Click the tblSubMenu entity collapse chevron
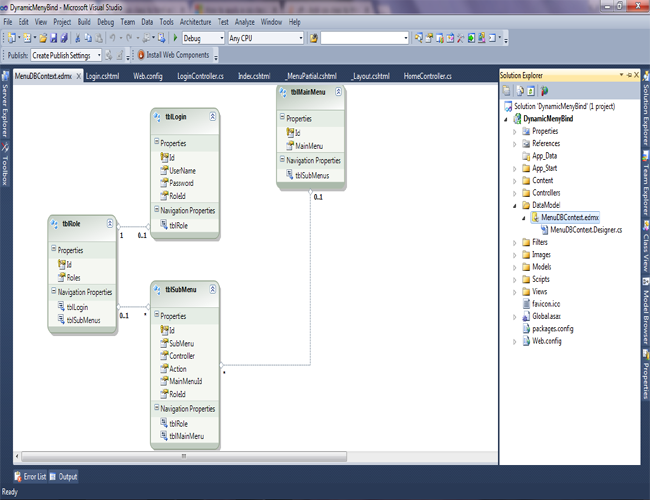Screen dimensions: 650x500 [x=213, y=289]
